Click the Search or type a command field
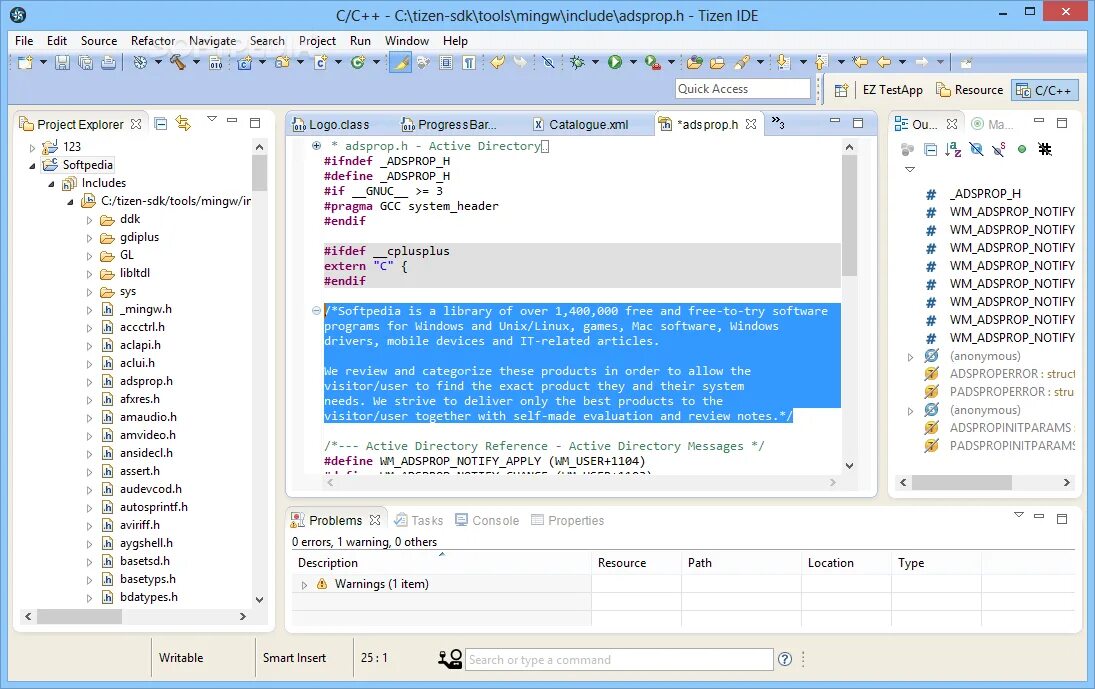 (x=619, y=660)
